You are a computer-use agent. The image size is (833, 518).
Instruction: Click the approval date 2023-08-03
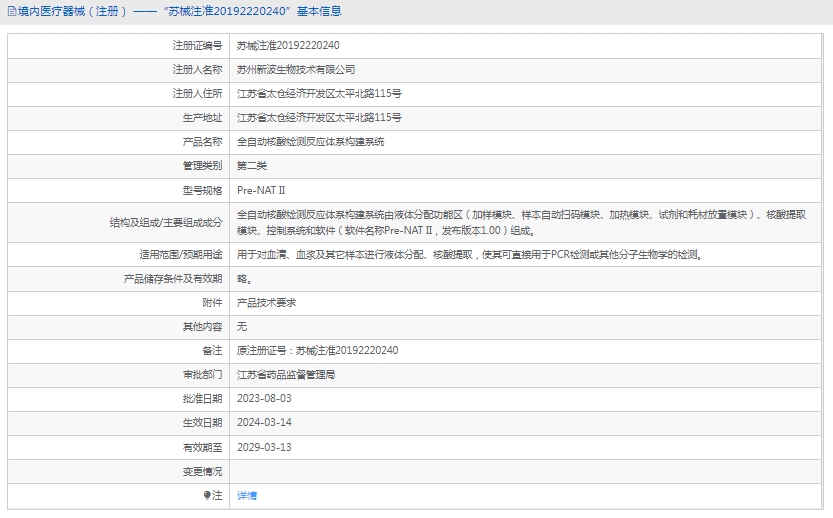pos(264,399)
